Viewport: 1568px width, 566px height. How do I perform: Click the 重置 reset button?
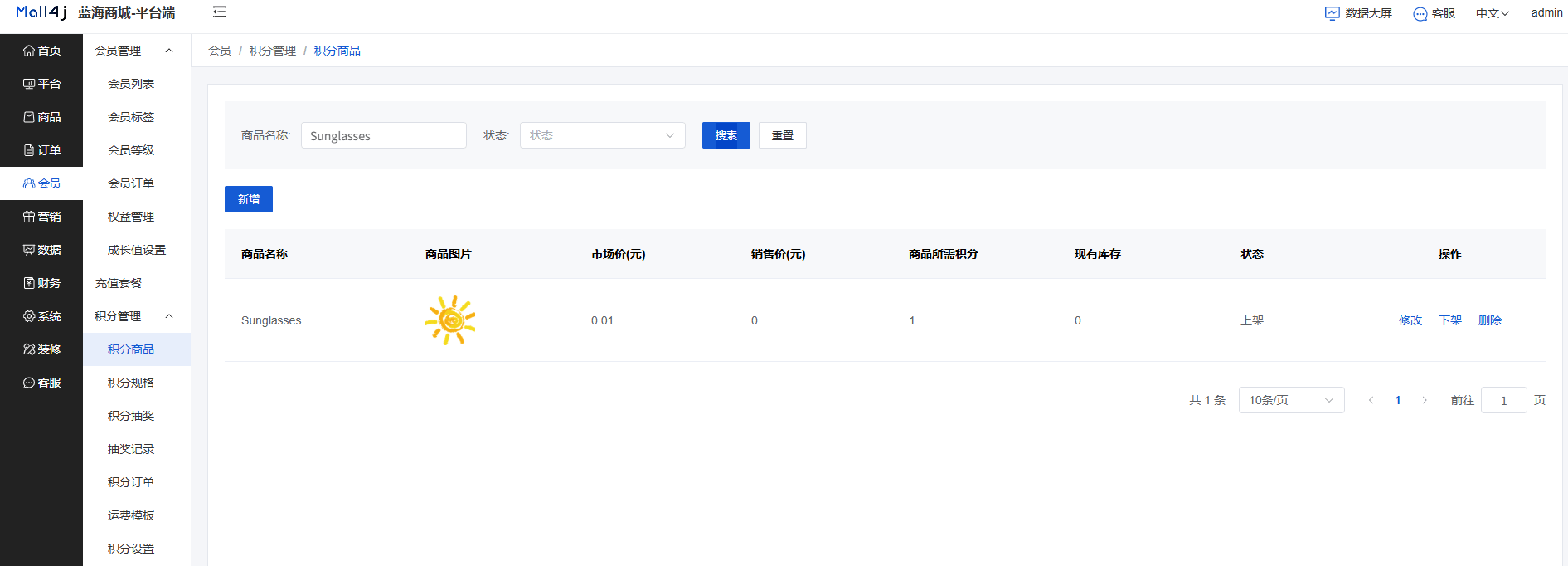pos(783,135)
